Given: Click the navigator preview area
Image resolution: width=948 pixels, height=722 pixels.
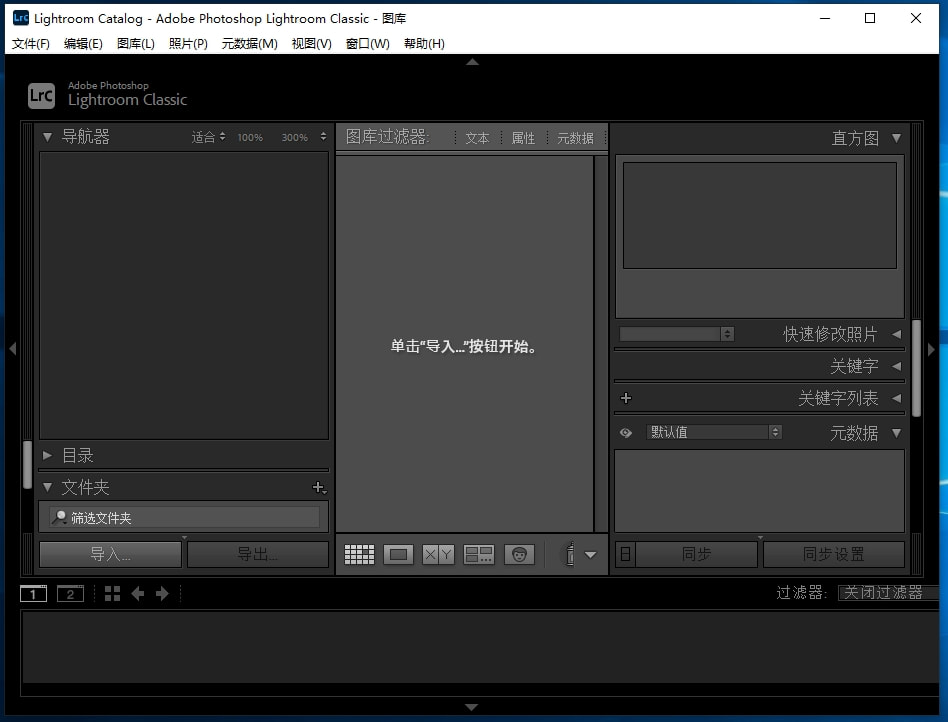Looking at the screenshot, I should 184,296.
